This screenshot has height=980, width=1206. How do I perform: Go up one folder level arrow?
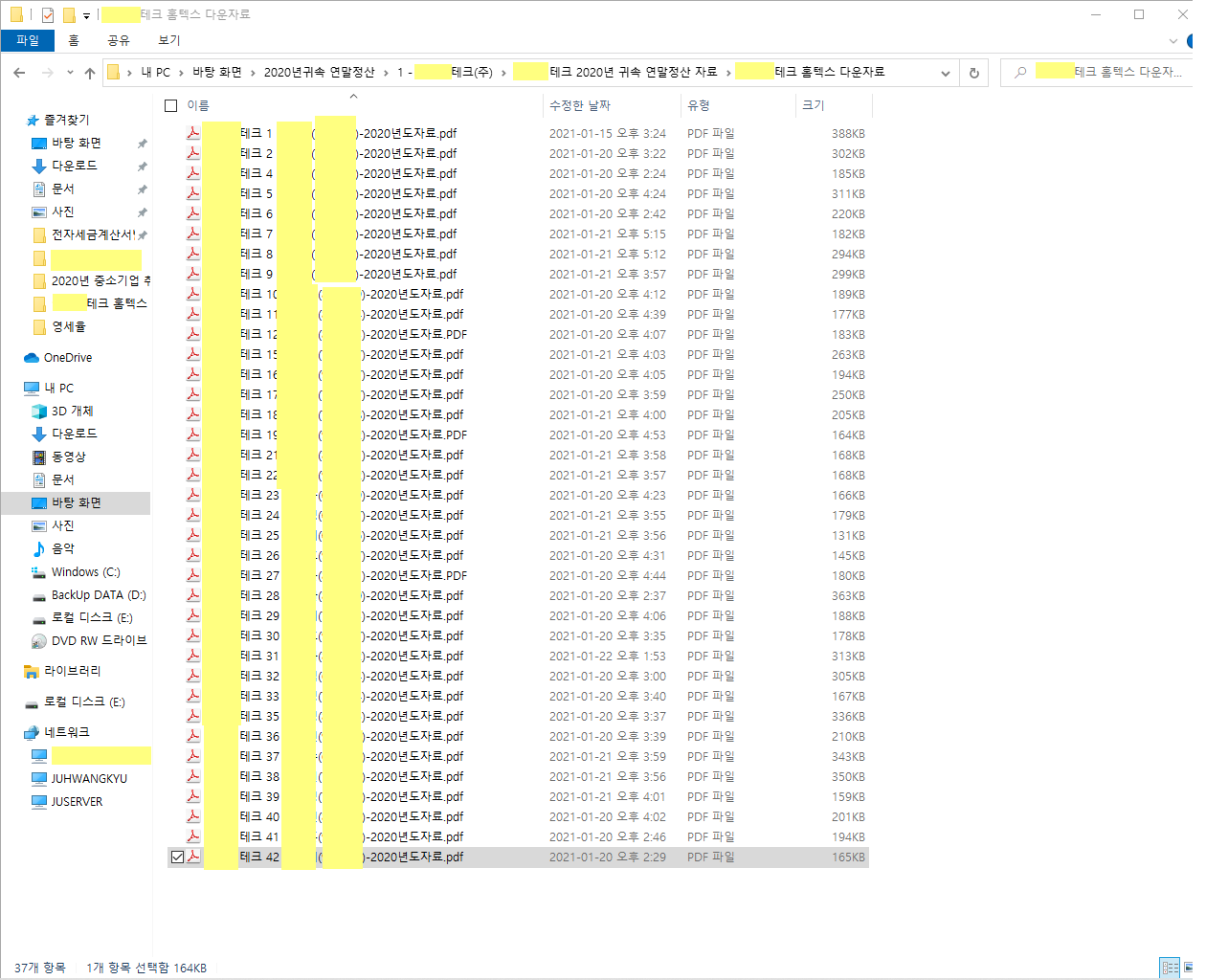click(x=90, y=73)
